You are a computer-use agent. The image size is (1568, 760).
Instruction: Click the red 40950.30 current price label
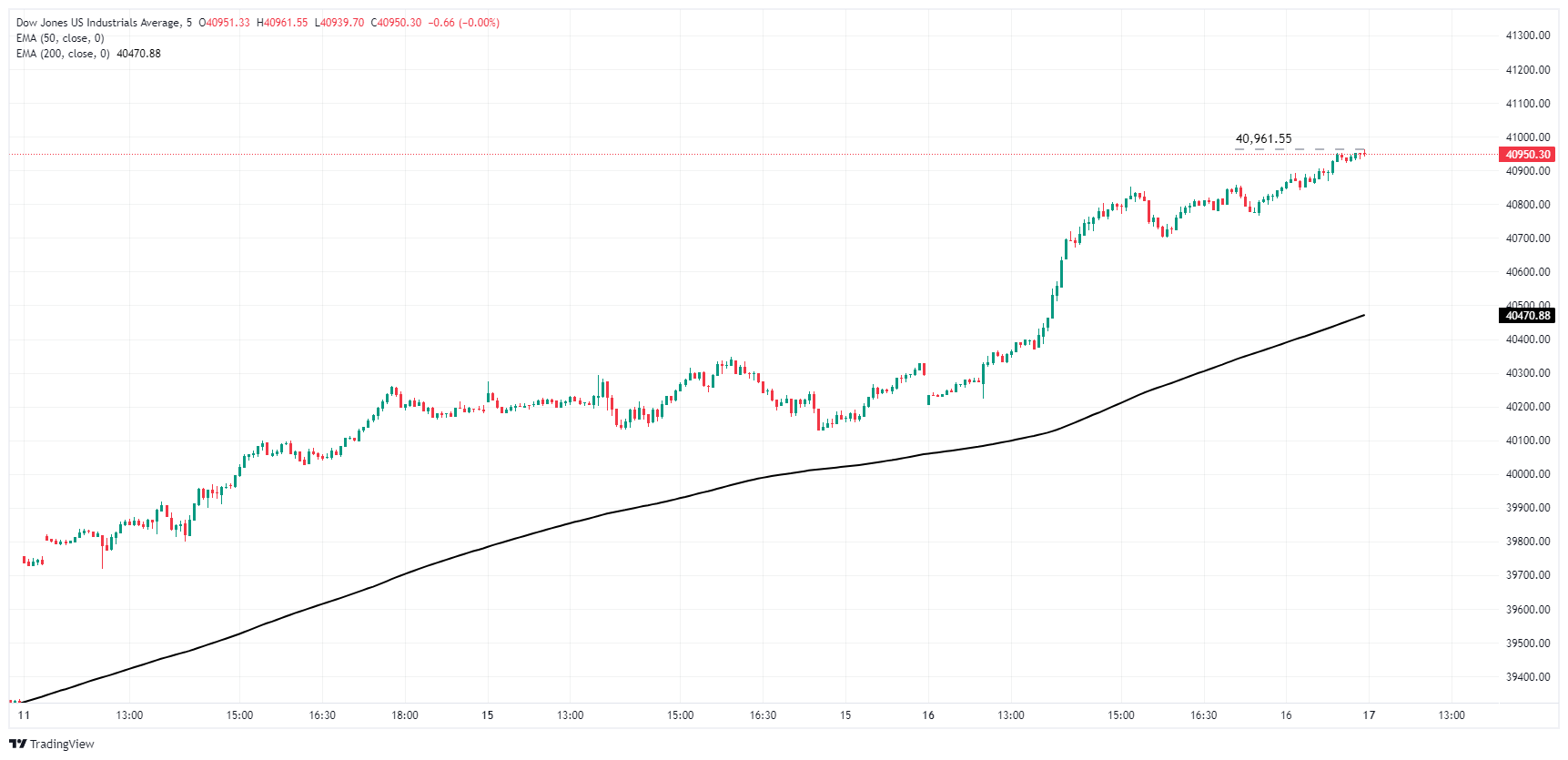[1527, 155]
